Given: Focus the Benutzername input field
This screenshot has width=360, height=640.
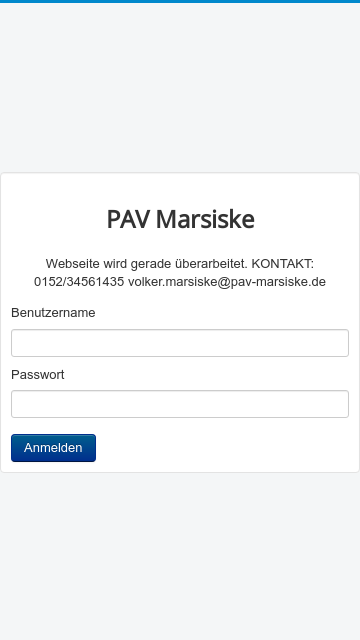Looking at the screenshot, I should (x=180, y=343).
